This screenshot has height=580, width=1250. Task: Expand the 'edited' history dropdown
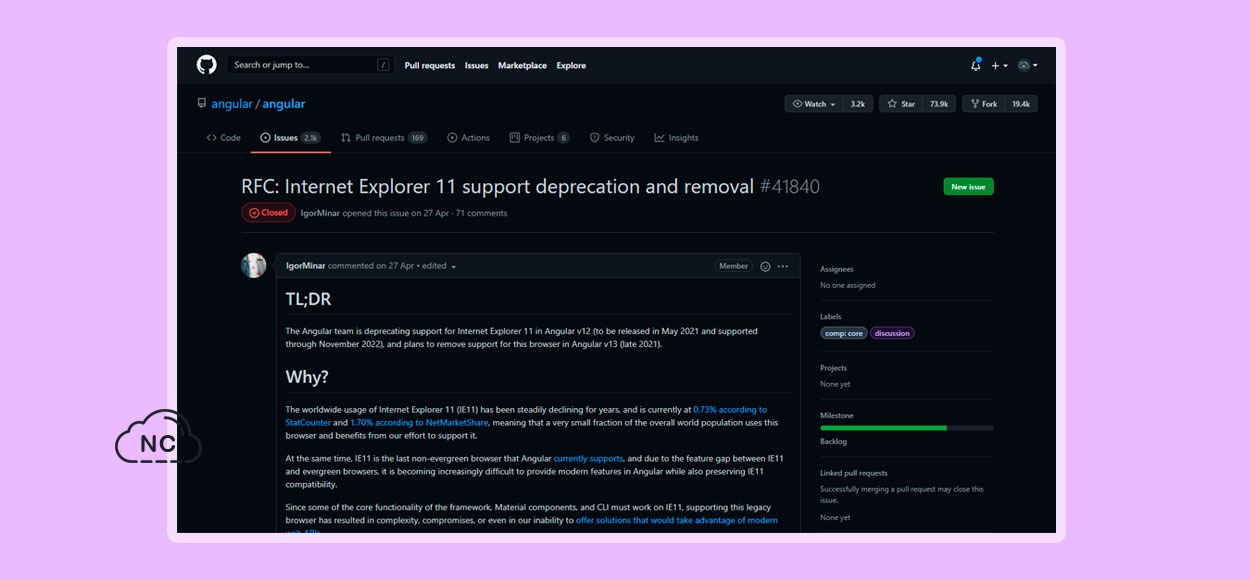[439, 266]
